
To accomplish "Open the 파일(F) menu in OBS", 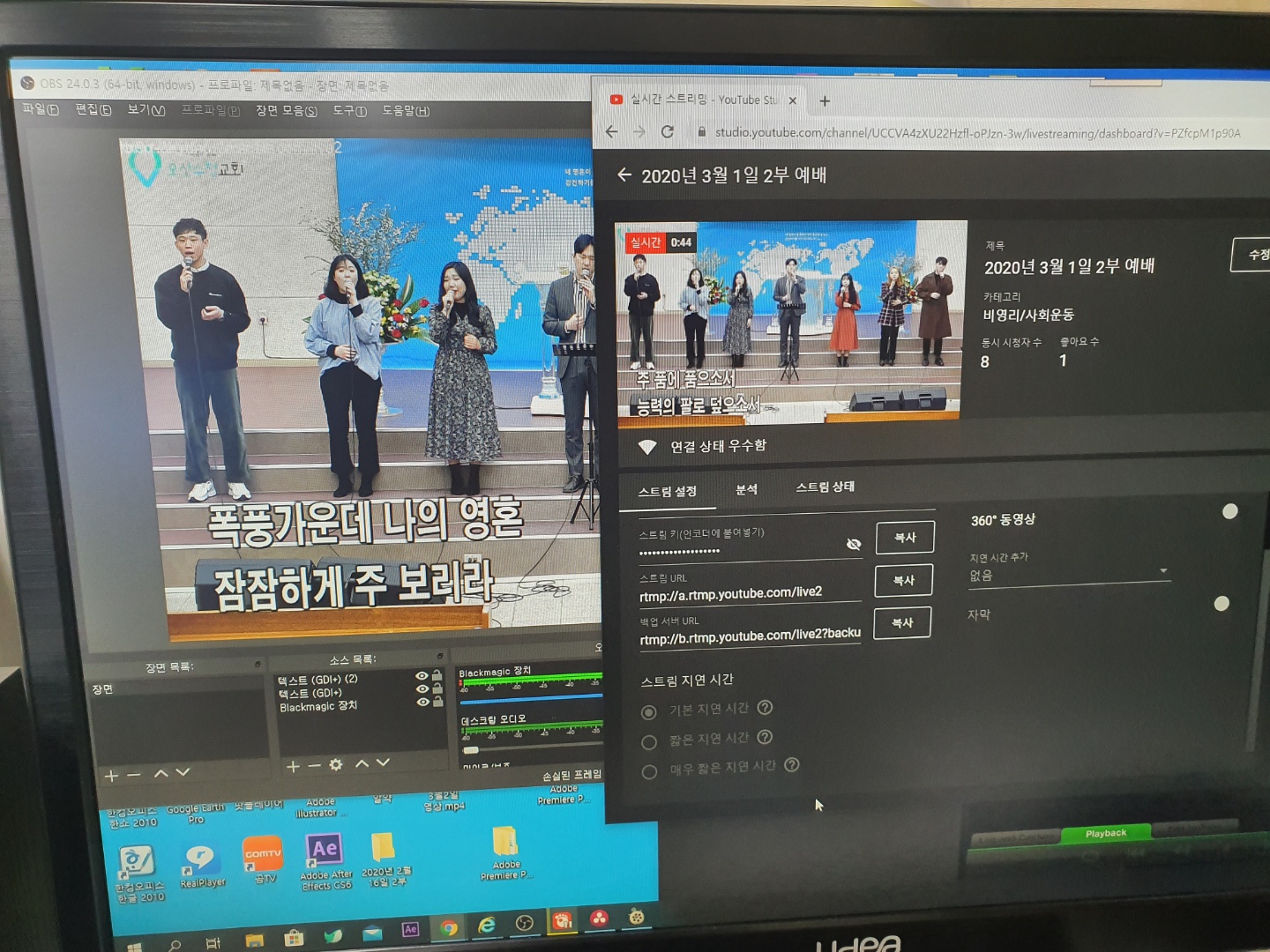I will (x=41, y=109).
